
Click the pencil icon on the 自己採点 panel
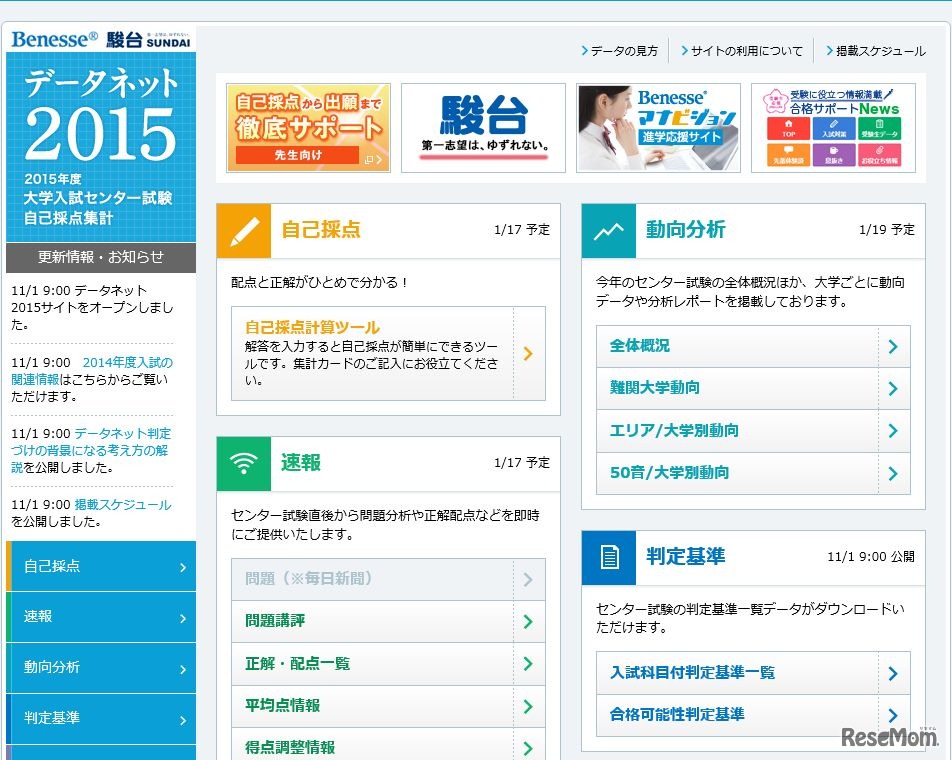click(243, 229)
